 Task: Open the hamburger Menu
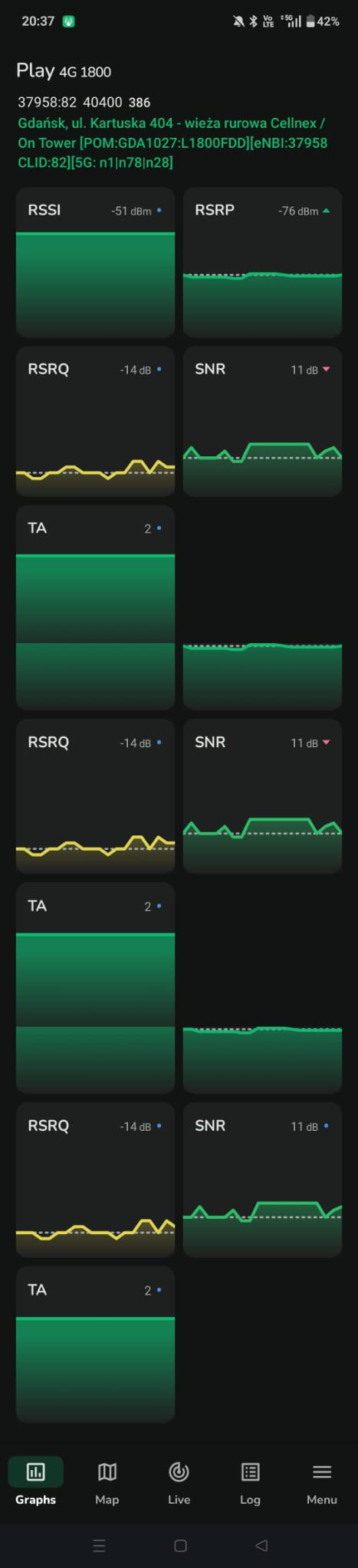coord(322,1483)
